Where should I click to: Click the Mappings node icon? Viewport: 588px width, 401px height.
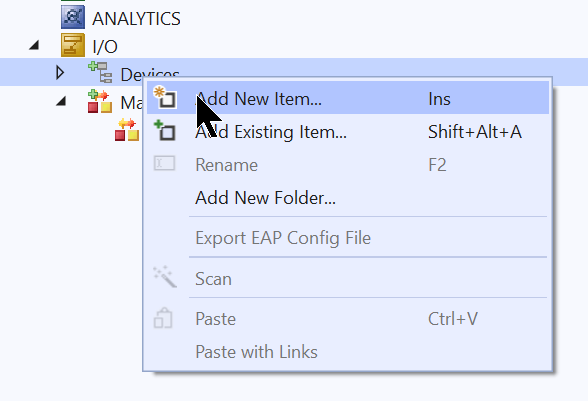pos(100,101)
